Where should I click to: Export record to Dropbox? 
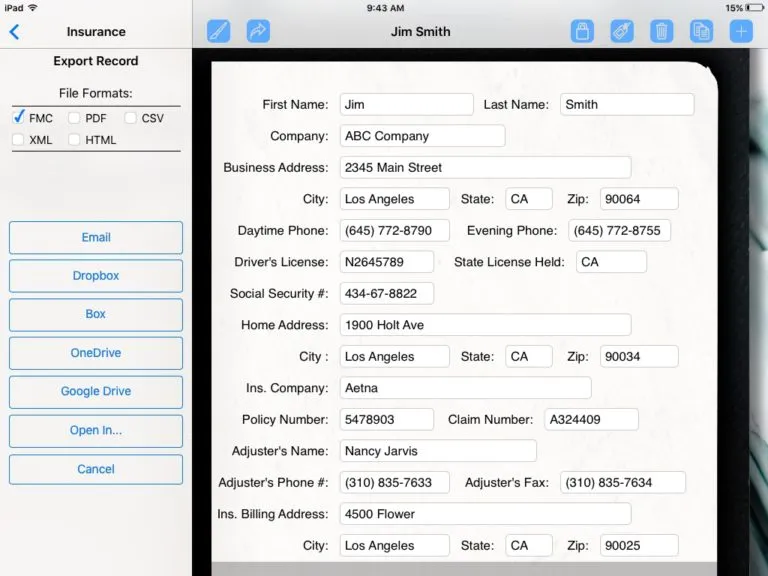[x=96, y=276]
